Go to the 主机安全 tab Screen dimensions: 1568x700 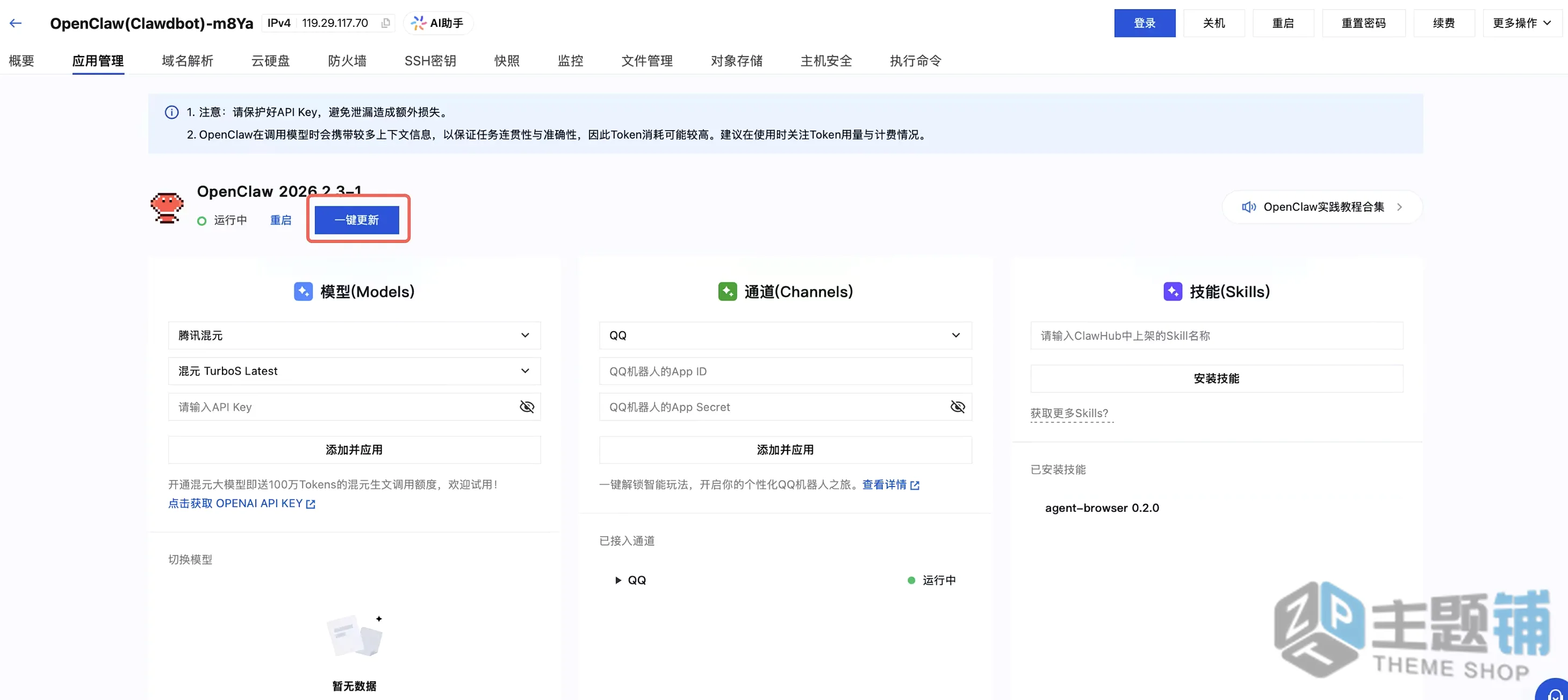click(x=826, y=61)
